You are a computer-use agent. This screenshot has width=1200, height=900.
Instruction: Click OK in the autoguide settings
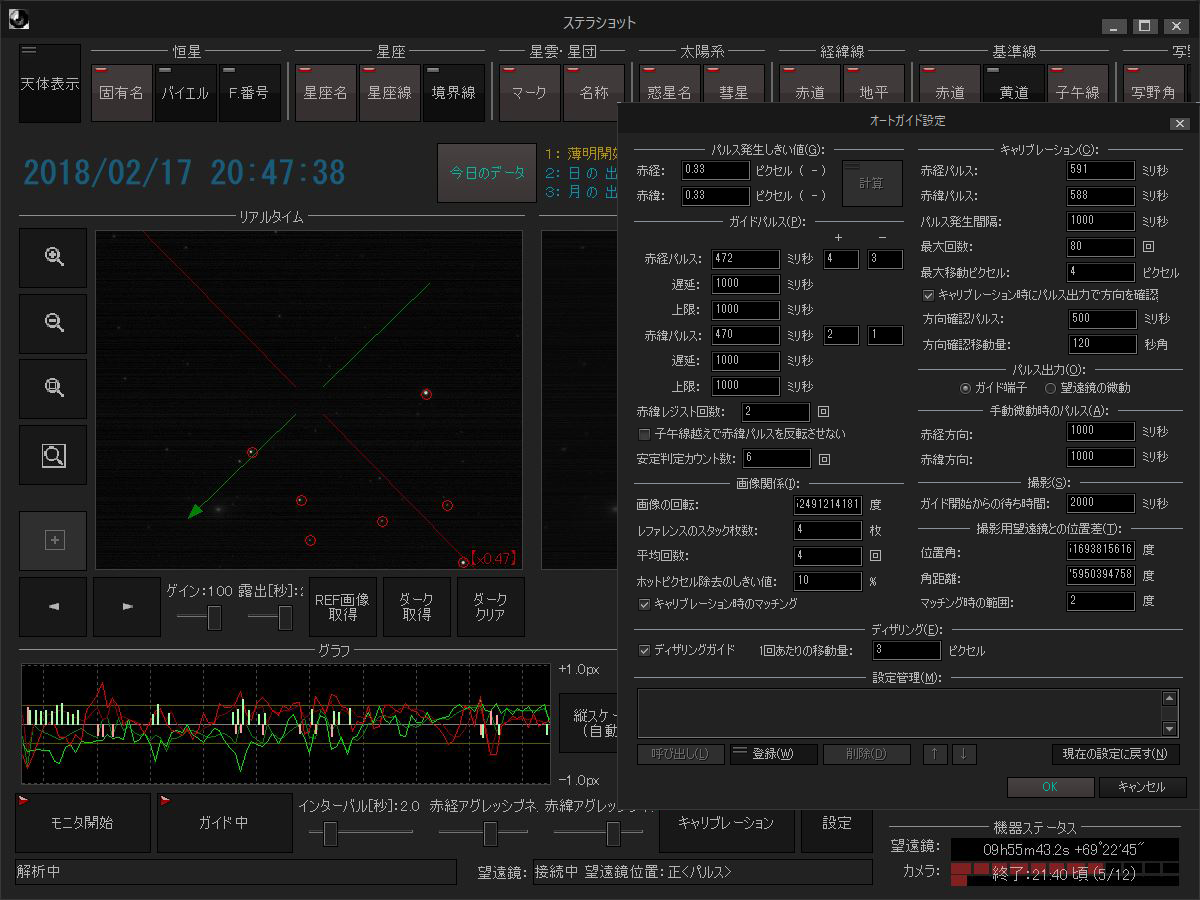[1050, 787]
